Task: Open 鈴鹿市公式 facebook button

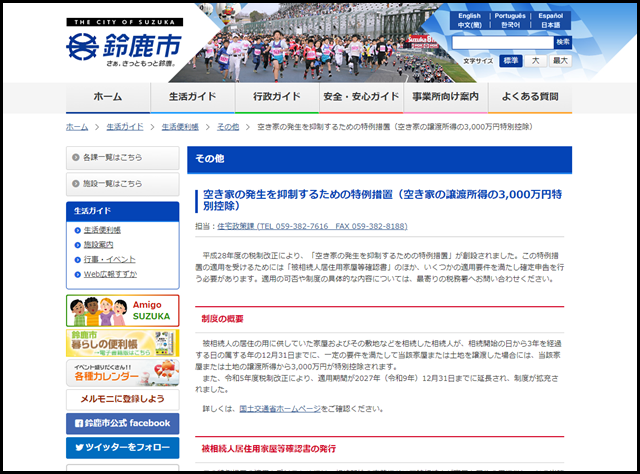Action: pos(123,423)
